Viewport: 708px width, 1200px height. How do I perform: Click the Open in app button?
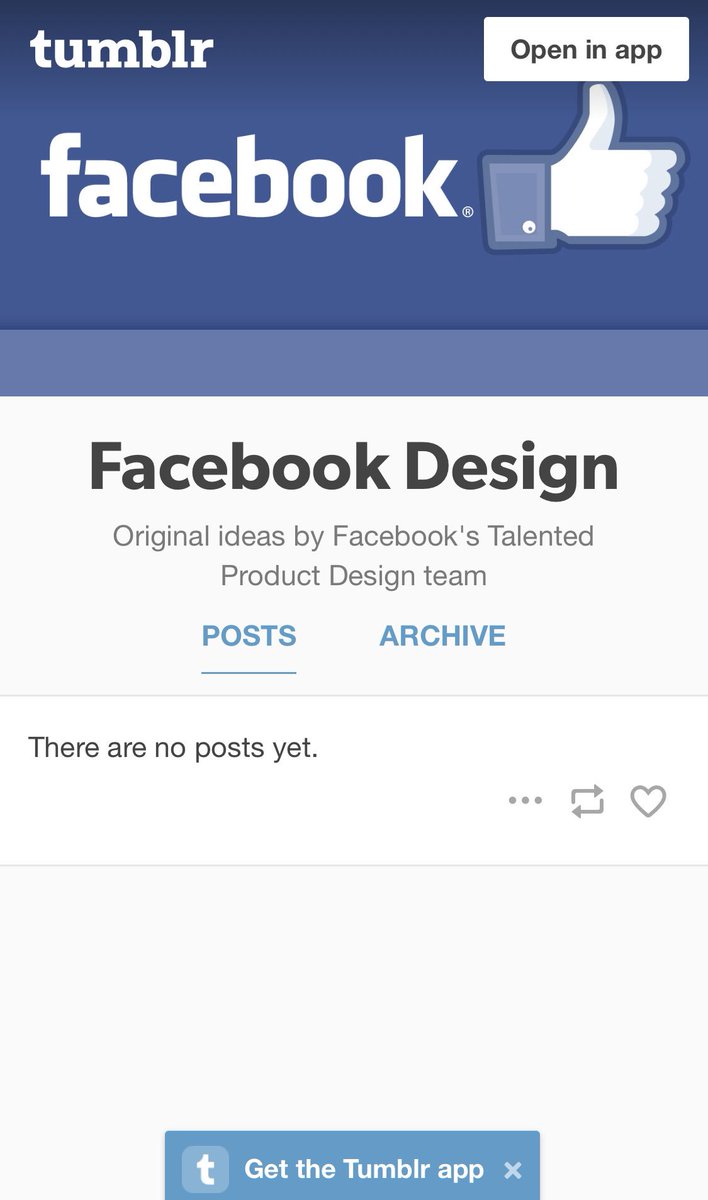click(x=586, y=49)
